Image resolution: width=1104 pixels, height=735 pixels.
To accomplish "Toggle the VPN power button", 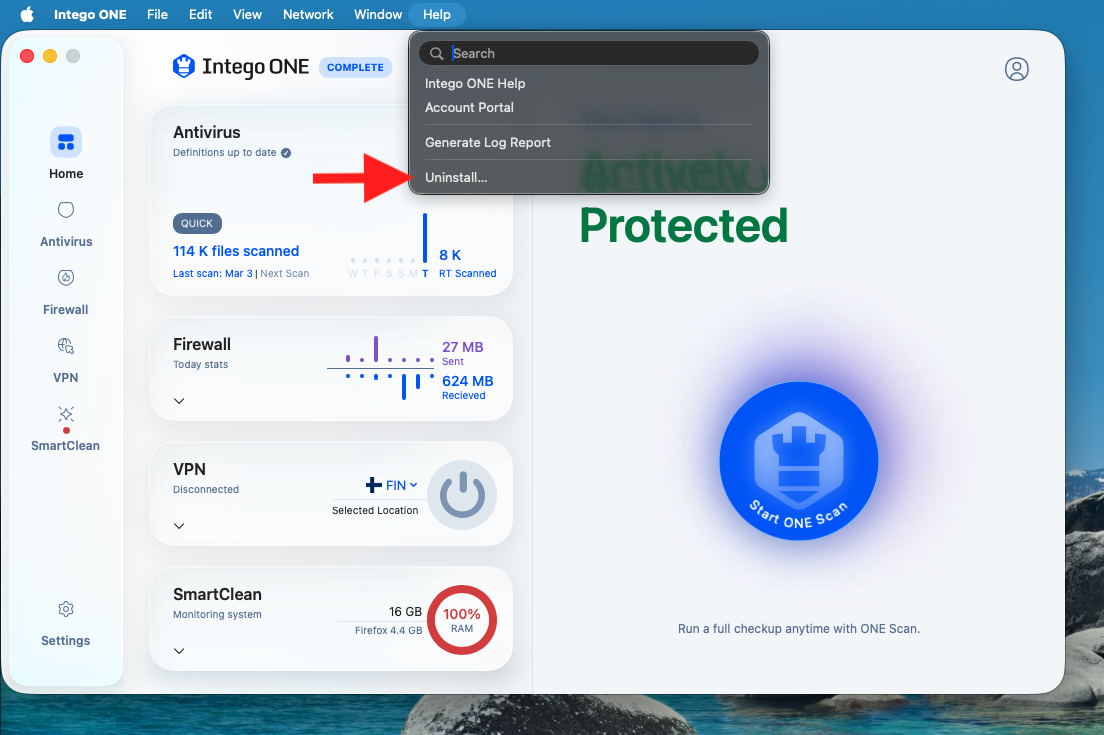I will [462, 495].
